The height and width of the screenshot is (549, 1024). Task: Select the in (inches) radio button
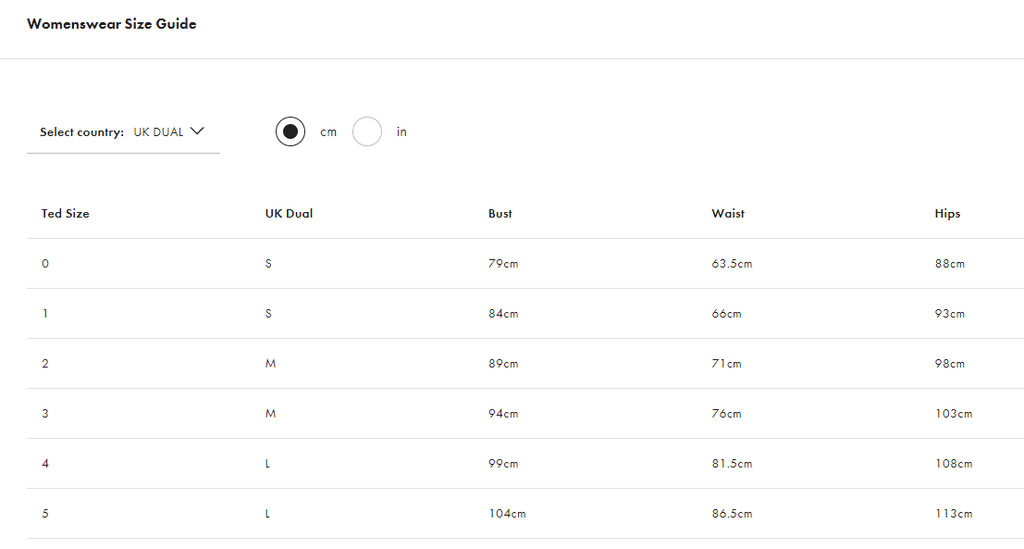(x=367, y=131)
